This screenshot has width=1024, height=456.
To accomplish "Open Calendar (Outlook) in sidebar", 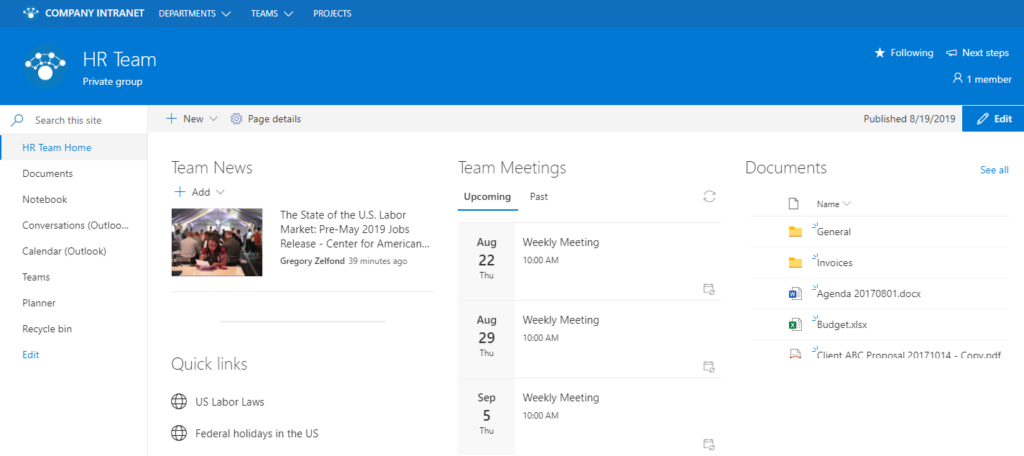I will coord(64,251).
